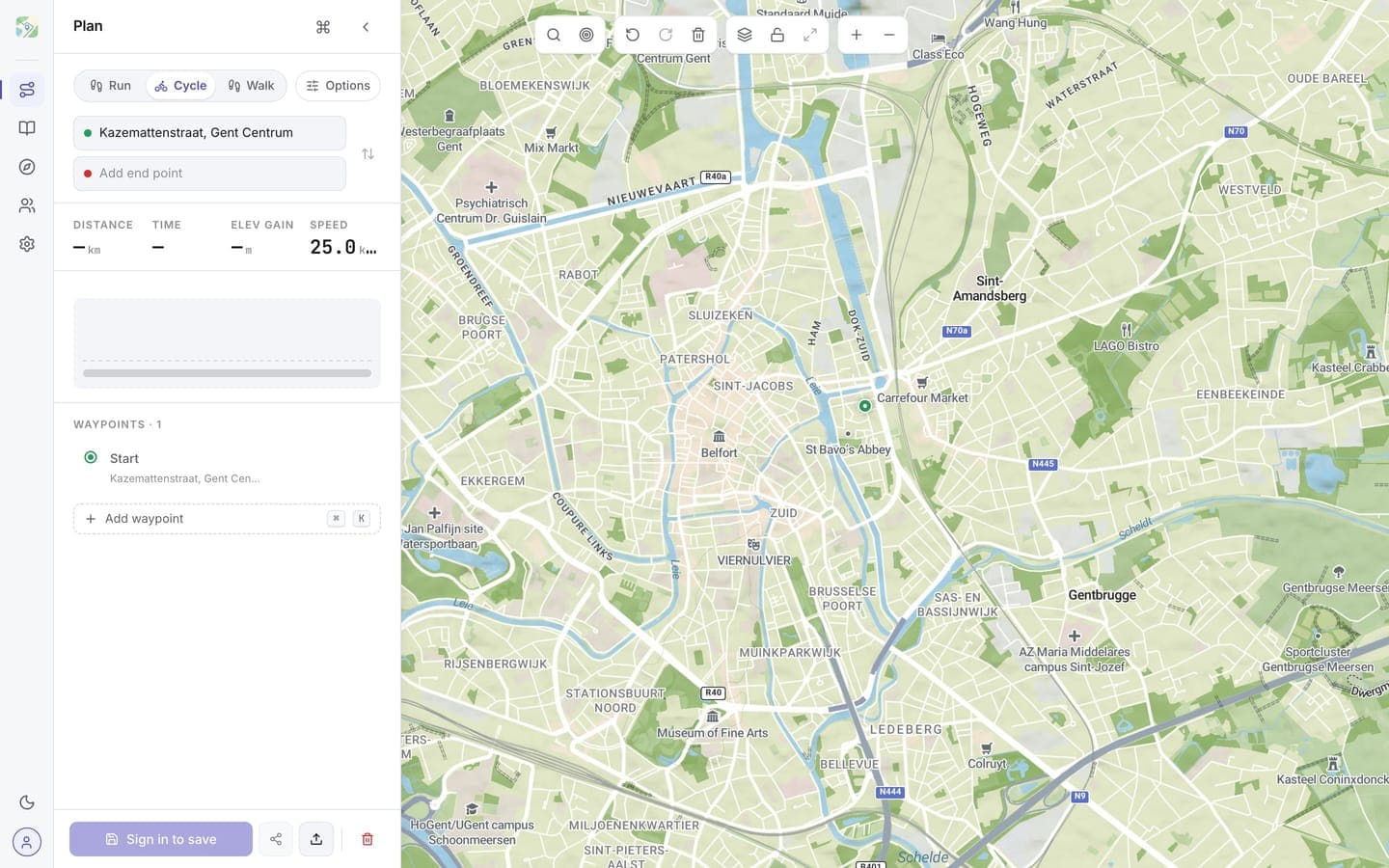
Task: Swap start and end points
Action: pos(368,154)
